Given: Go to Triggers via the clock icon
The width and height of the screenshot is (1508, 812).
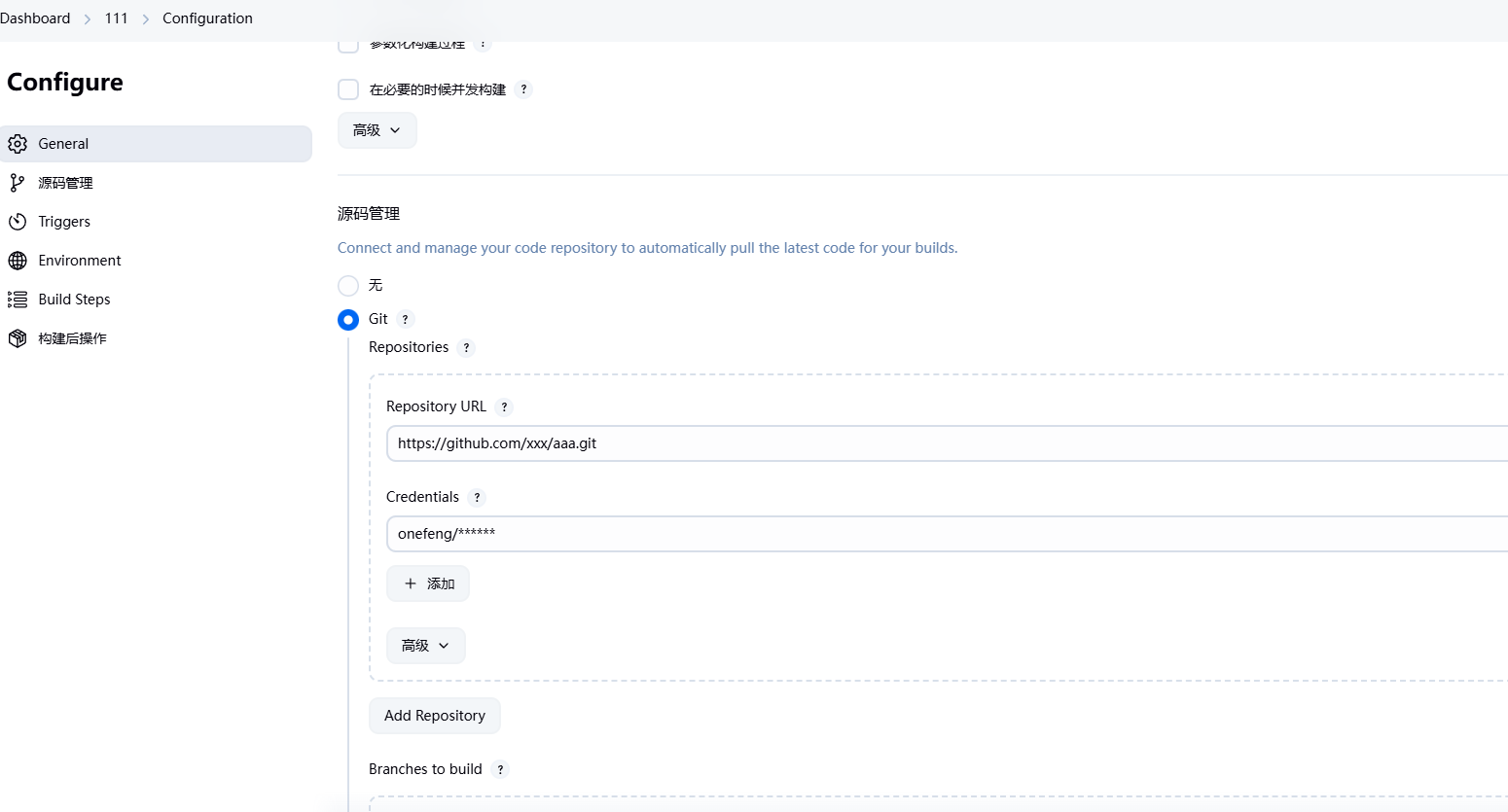Looking at the screenshot, I should pos(18,222).
